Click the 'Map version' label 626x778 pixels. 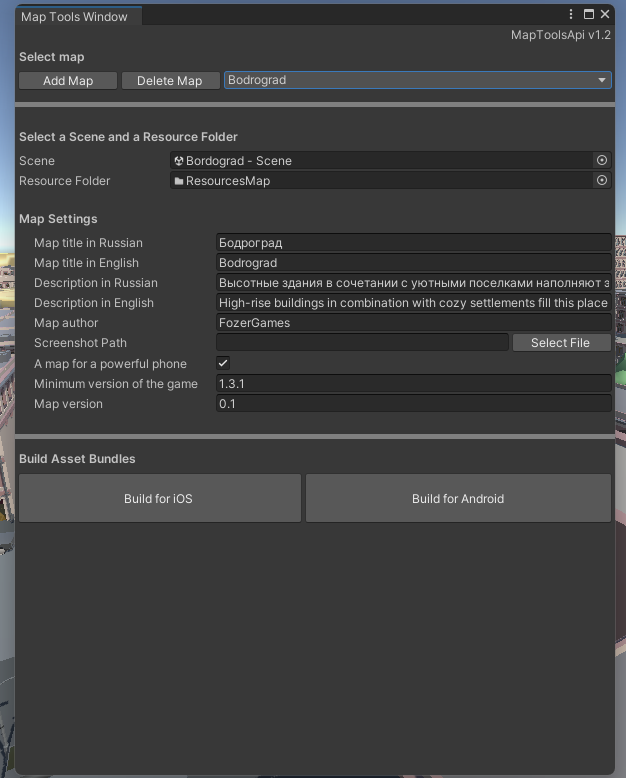point(68,403)
